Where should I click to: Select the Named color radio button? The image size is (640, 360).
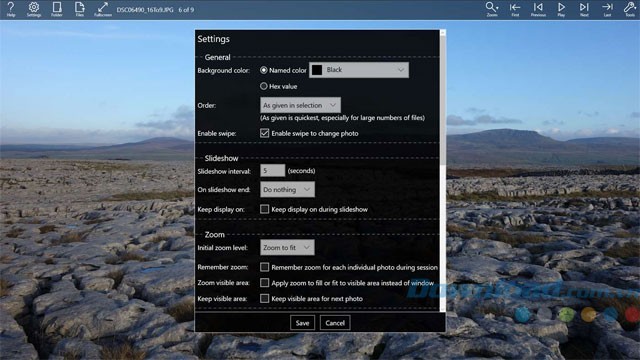pyautogui.click(x=264, y=70)
